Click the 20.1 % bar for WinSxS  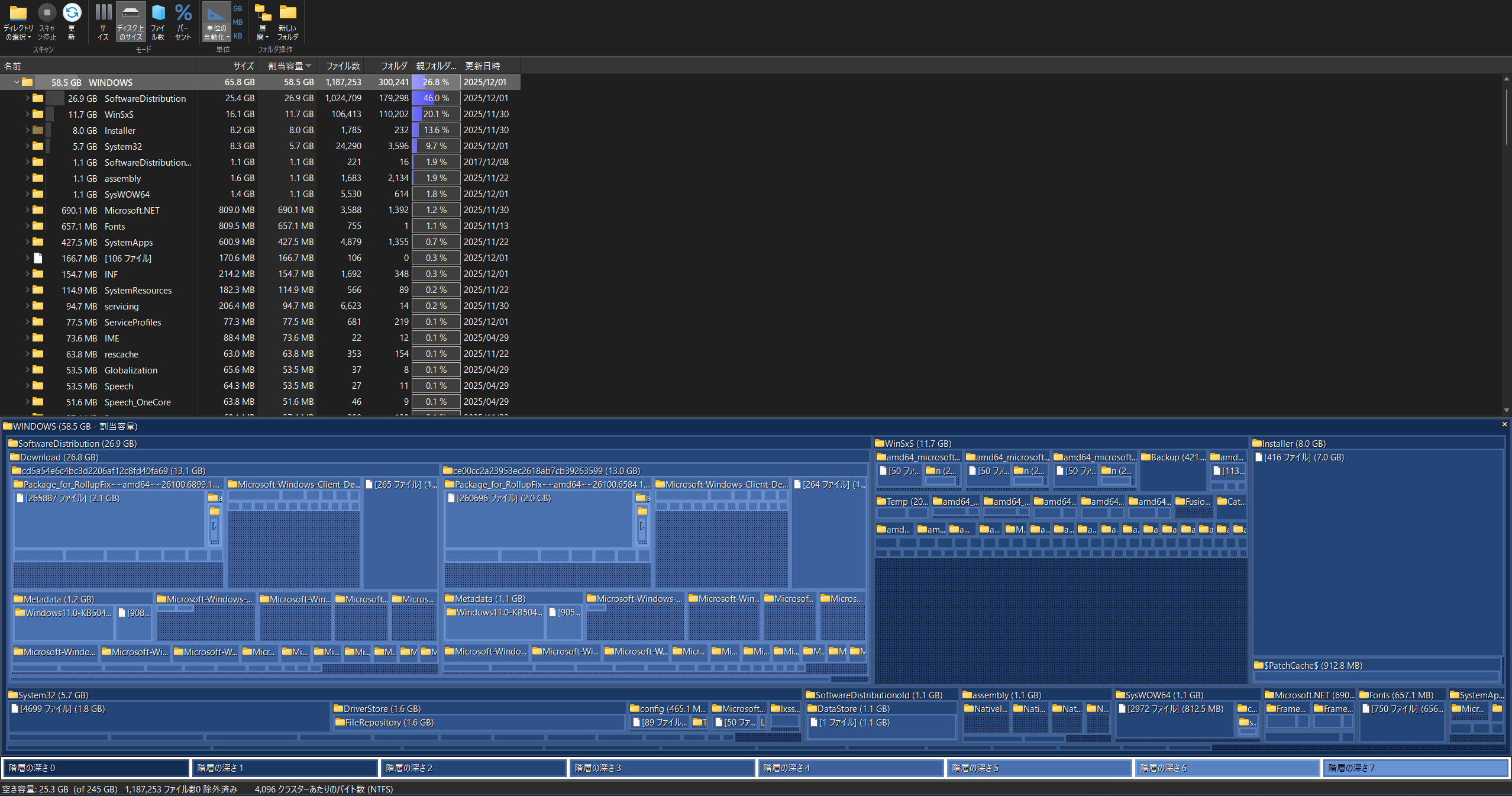pos(436,114)
